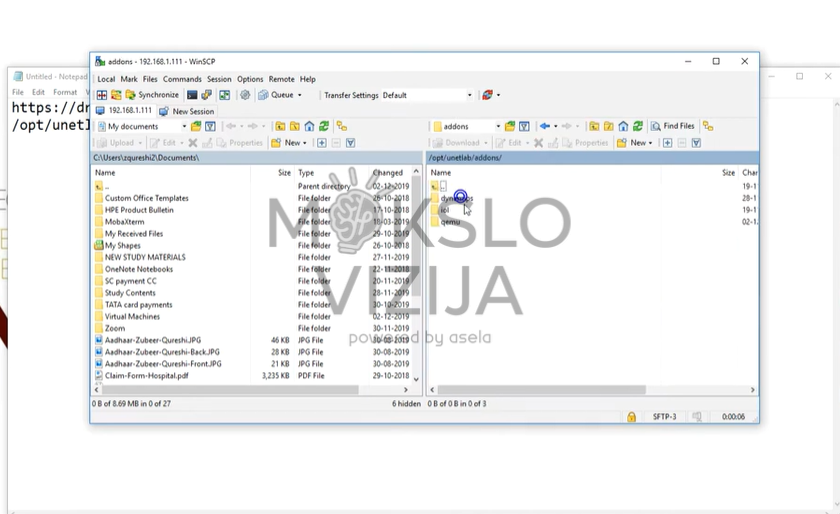Open the remote Back history dropdown arrow
Viewport: 840px width, 514px height.
(556, 126)
